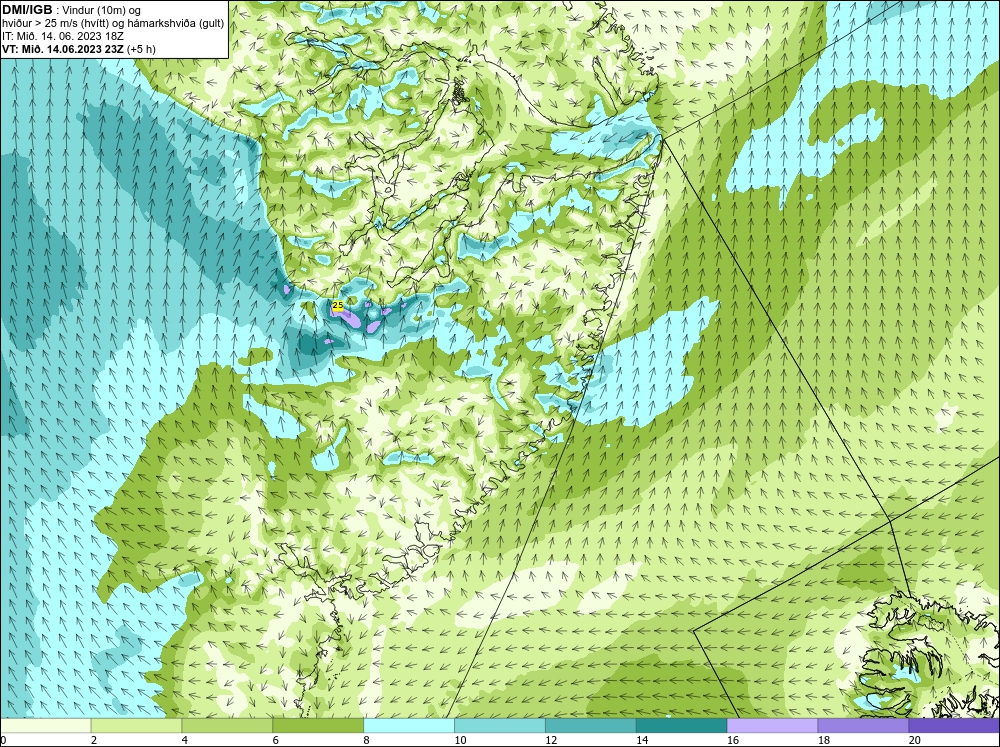Viewport: 1000px width, 747px height.
Task: Click the lavender 16–18 m/s legend swatch
Action: point(772,725)
